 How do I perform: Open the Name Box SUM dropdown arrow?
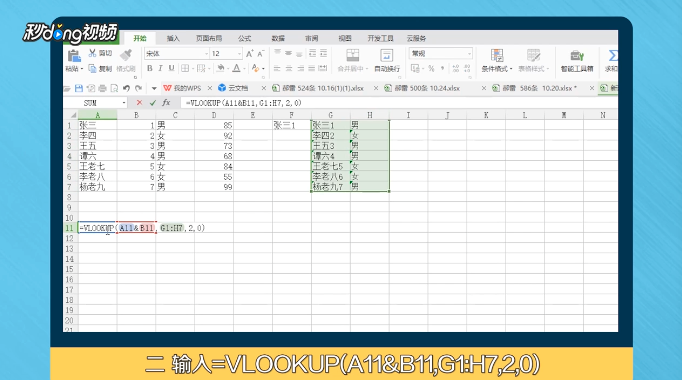[x=124, y=103]
